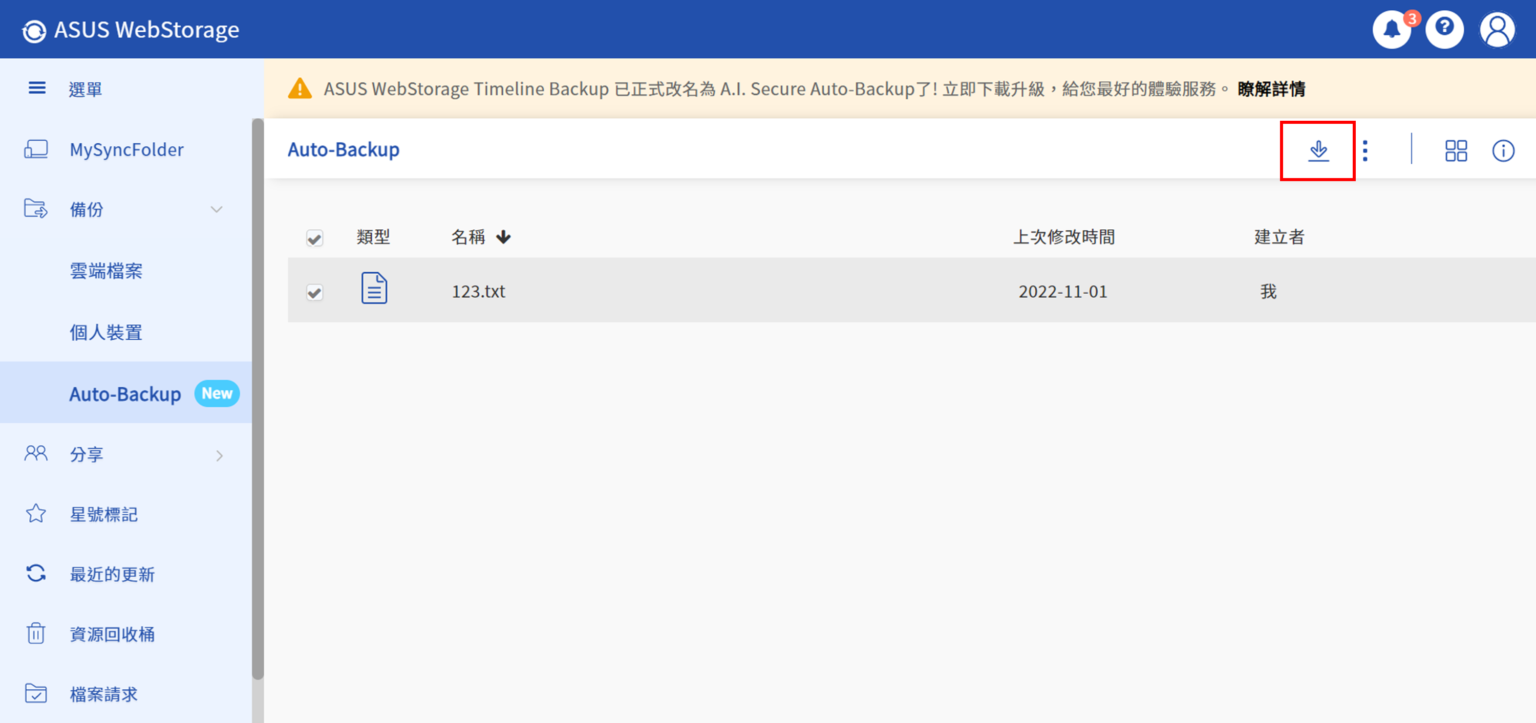The height and width of the screenshot is (723, 1536).
Task: Click the star icon for starred items
Action: click(36, 514)
